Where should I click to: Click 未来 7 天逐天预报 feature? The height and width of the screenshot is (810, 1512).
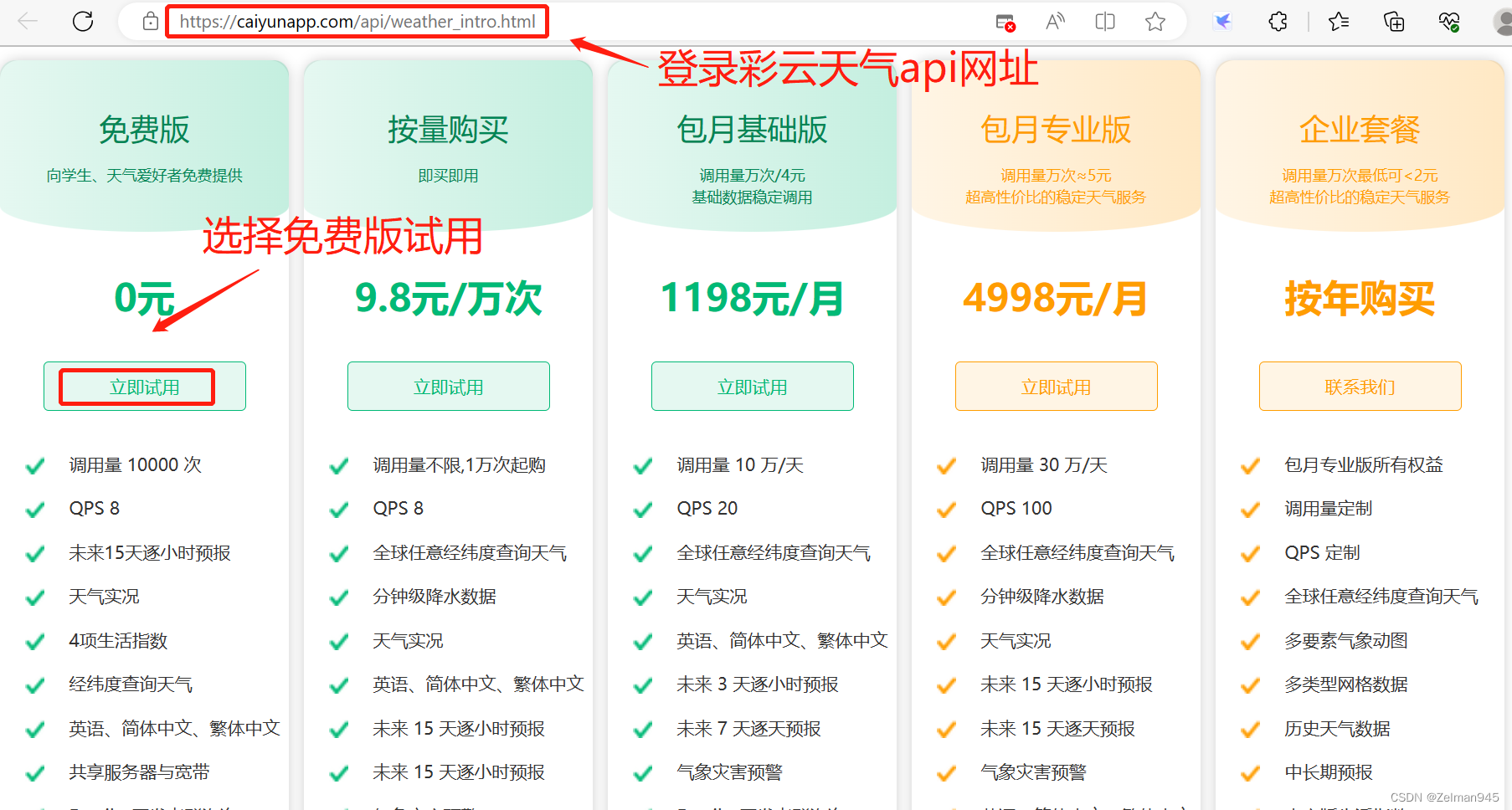[748, 729]
